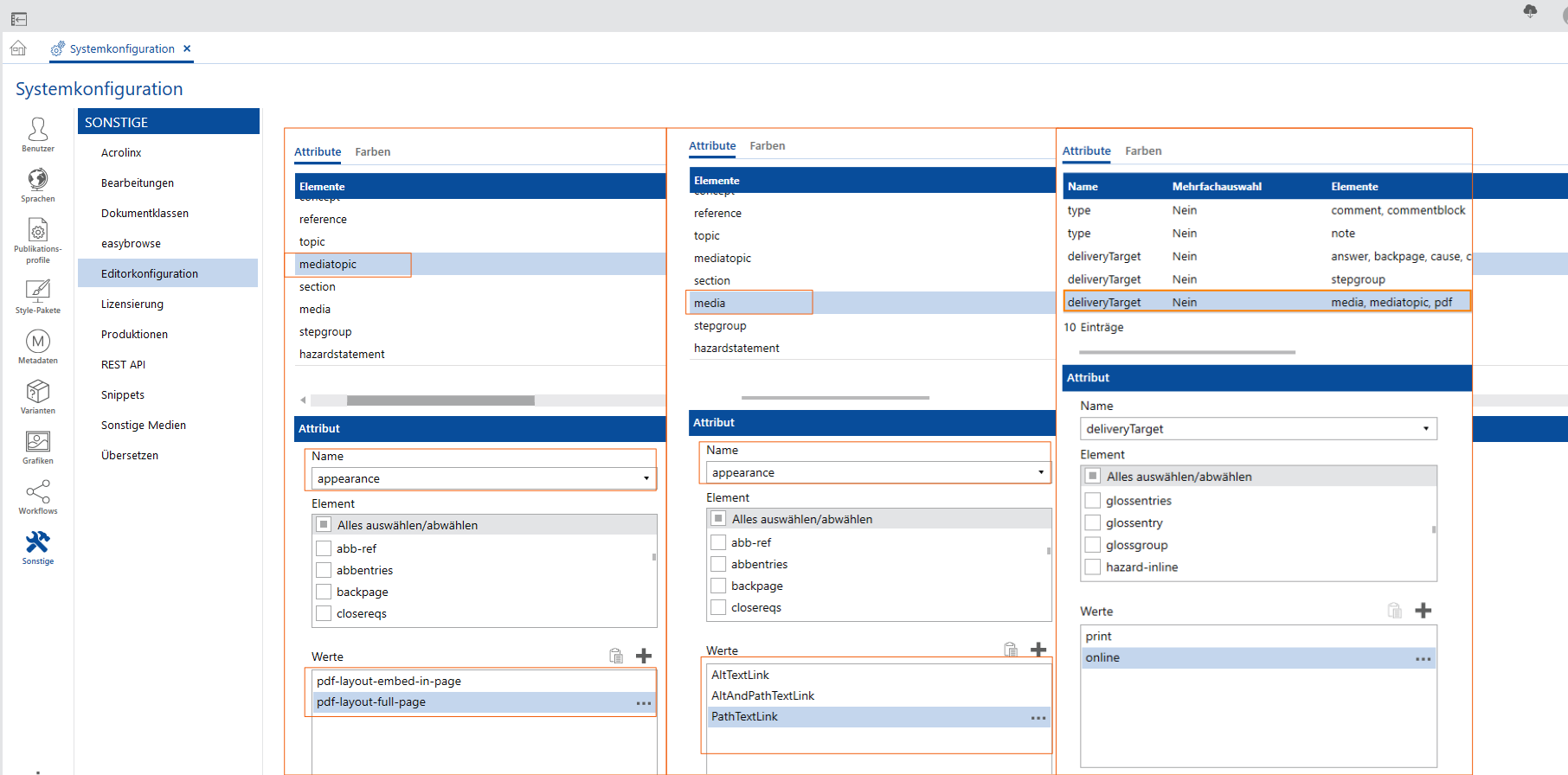Select Snippets in the Sonstige list
This screenshot has height=775, width=1568.
pyautogui.click(x=123, y=394)
